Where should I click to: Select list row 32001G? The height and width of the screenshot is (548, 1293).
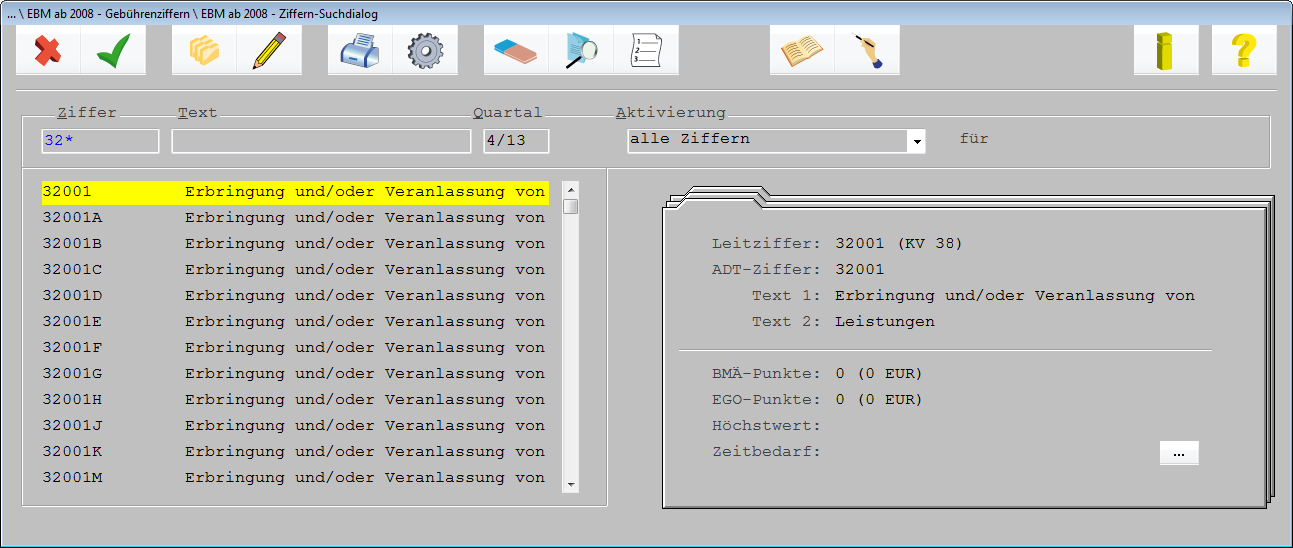tap(295, 374)
